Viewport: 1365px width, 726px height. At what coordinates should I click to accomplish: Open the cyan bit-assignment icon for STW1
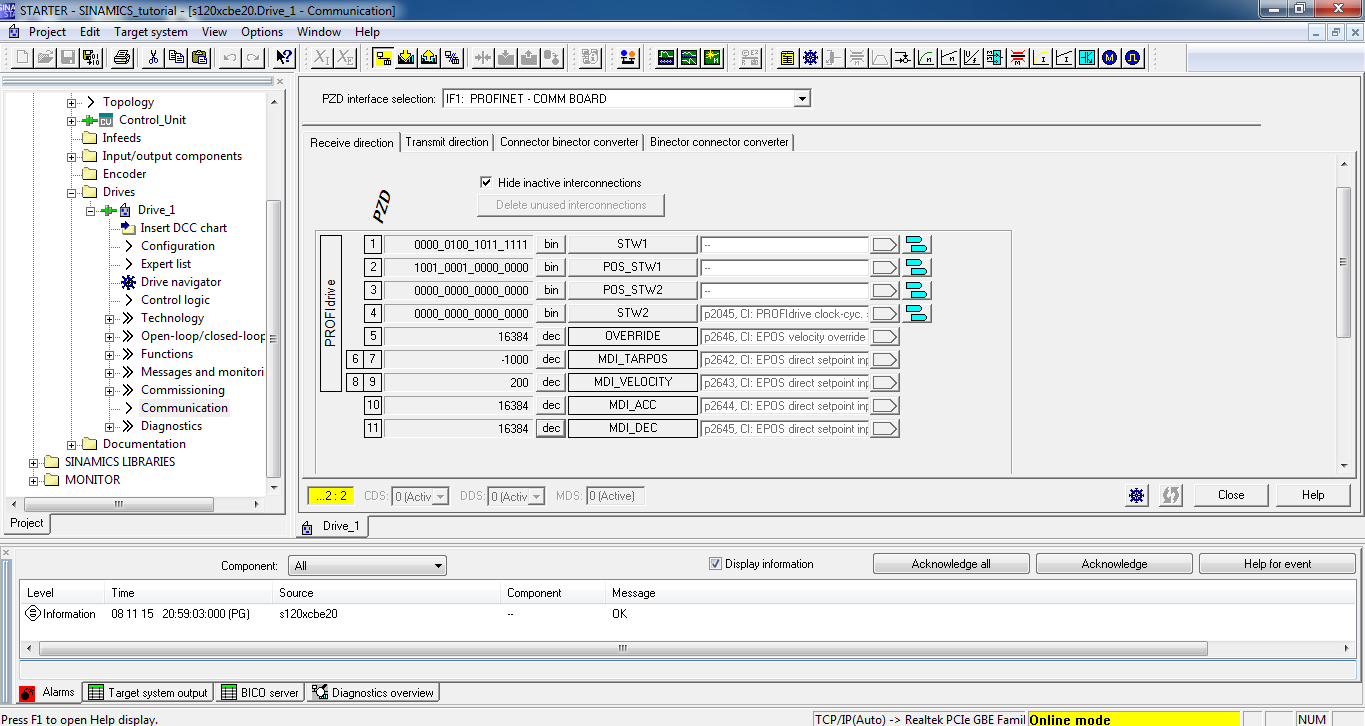(917, 244)
